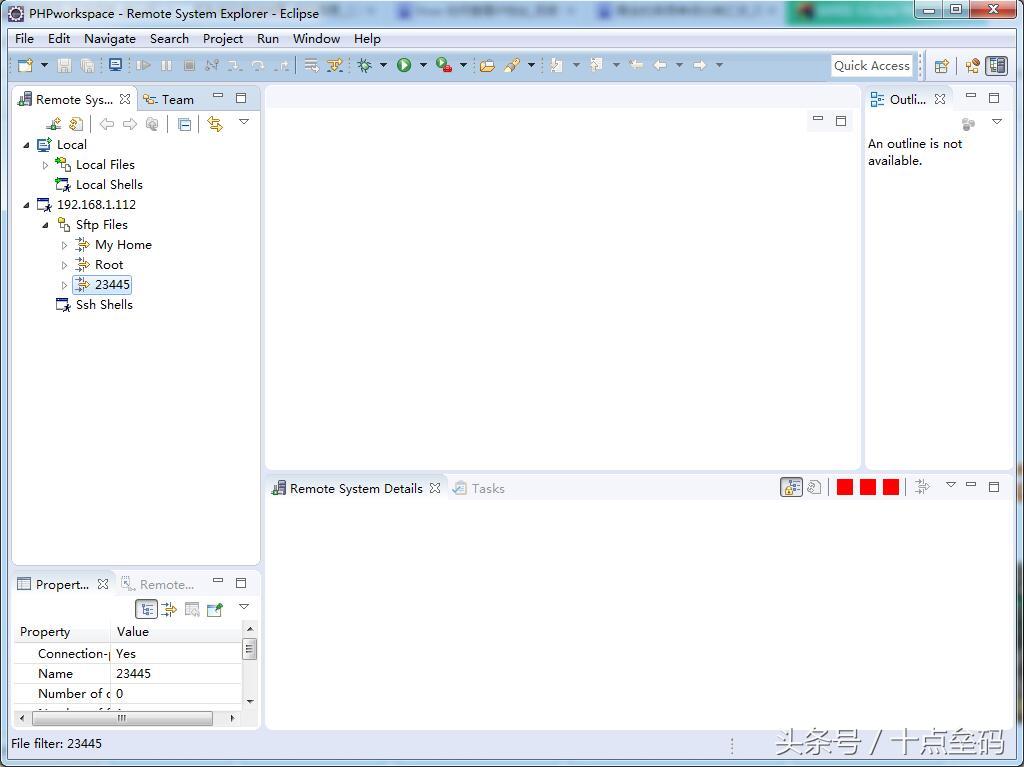Click the Open Perspective icon
This screenshot has width=1024, height=767.
point(941,65)
